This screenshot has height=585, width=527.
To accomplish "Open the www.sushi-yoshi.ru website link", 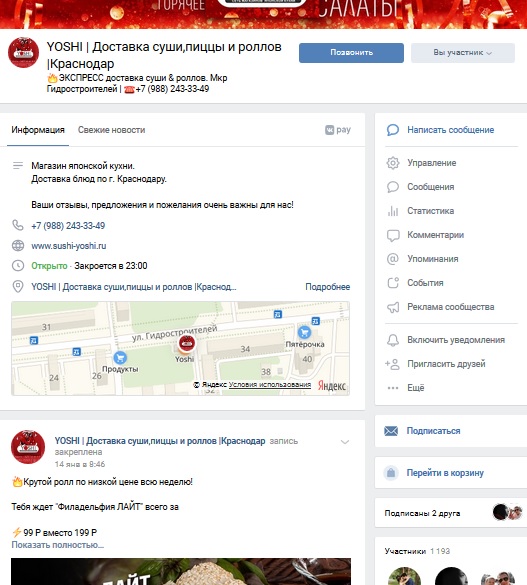I will (69, 246).
